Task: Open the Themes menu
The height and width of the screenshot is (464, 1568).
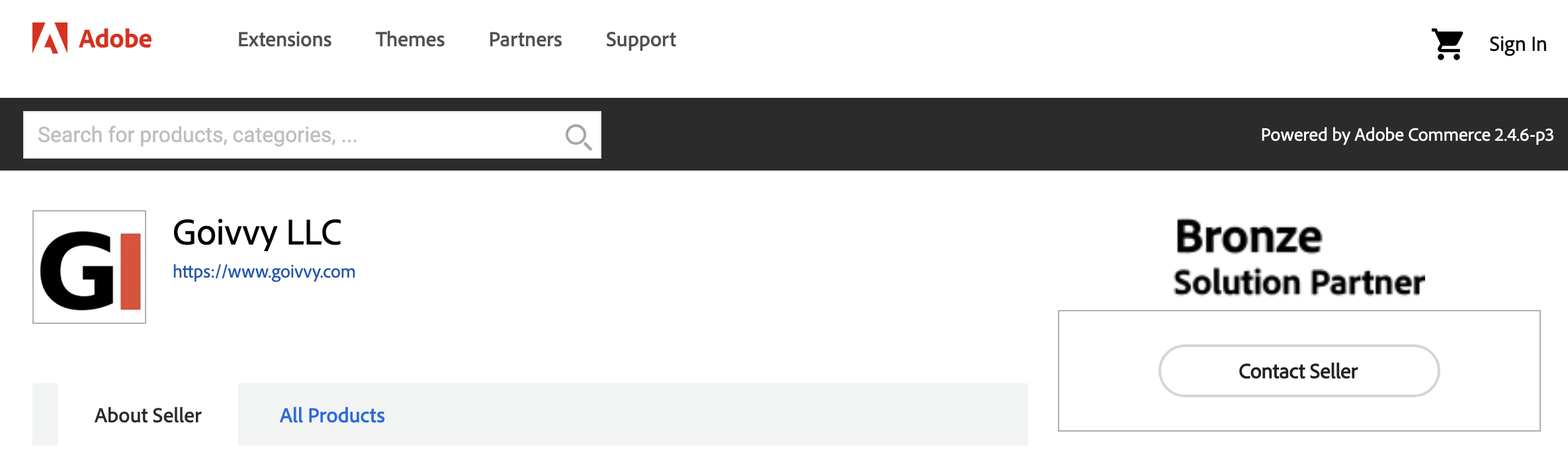Action: [410, 40]
